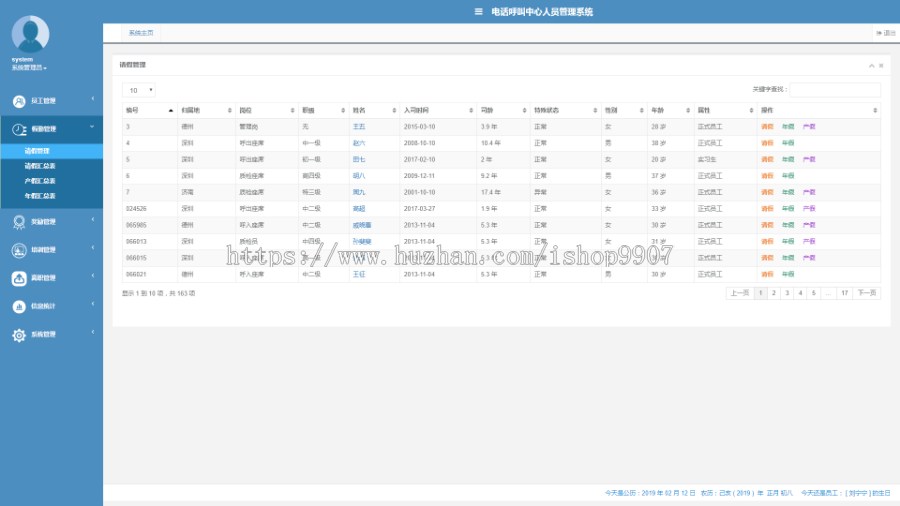This screenshot has height=506, width=900.
Task: Switch to the 系统主页 tab
Action: pyautogui.click(x=141, y=33)
